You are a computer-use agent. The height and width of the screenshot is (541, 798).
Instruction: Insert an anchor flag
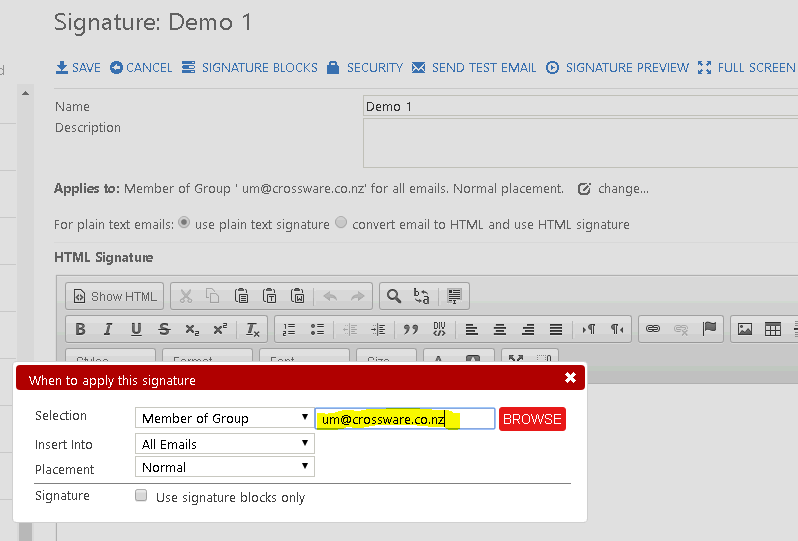tap(709, 328)
